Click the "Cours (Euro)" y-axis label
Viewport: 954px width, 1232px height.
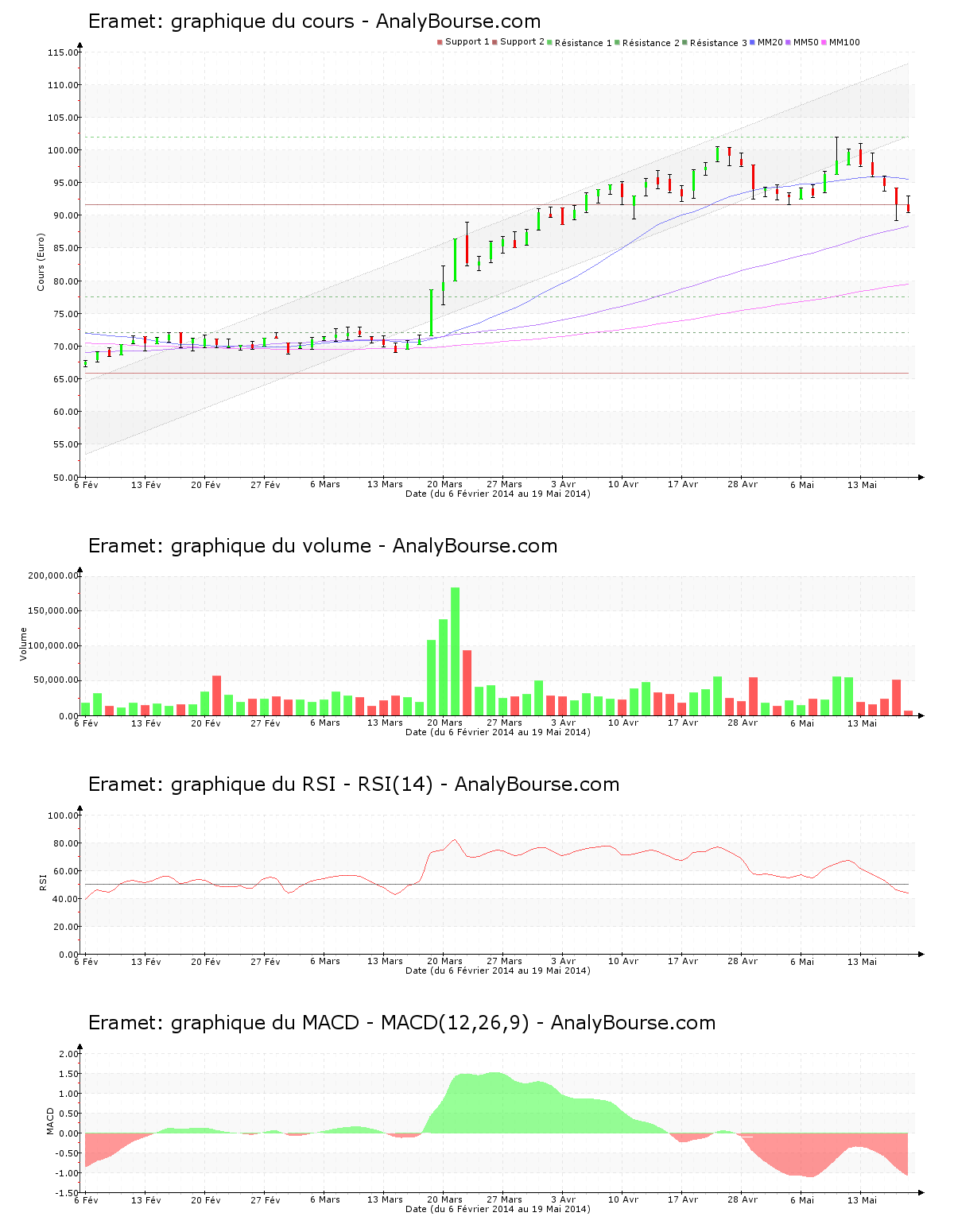click(41, 262)
